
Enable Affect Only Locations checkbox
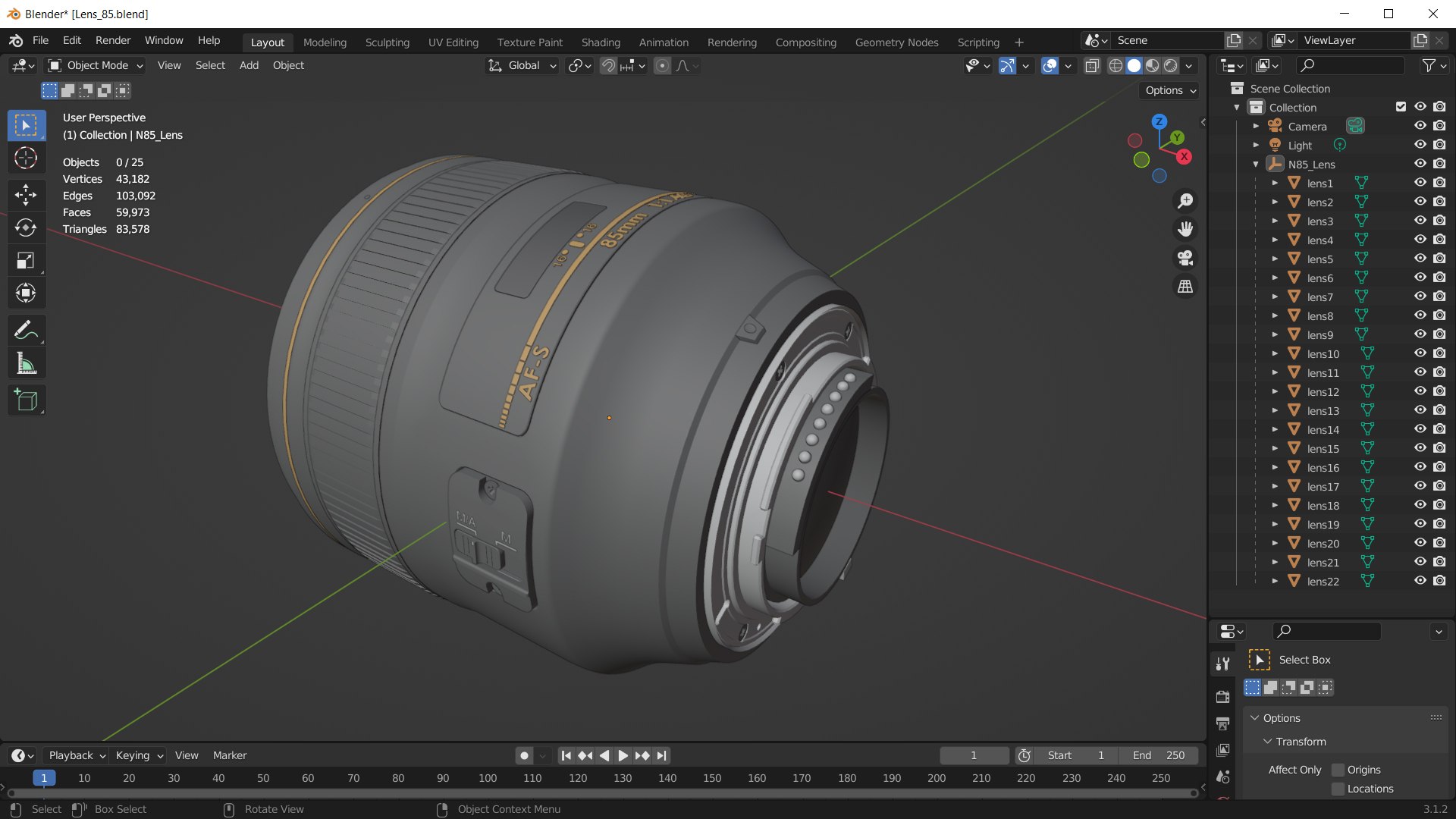tap(1338, 789)
